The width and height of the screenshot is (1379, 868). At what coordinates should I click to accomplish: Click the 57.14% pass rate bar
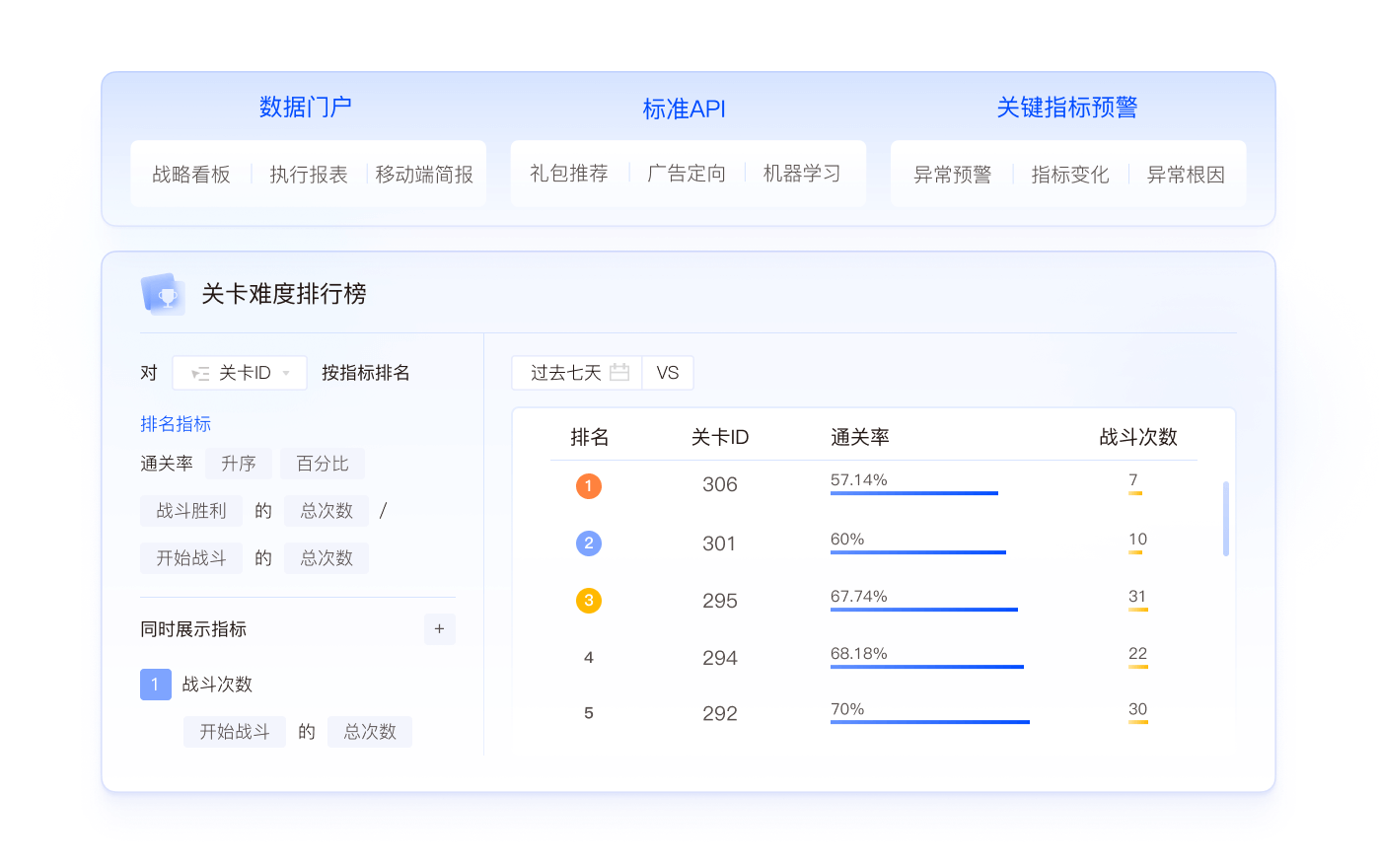click(x=913, y=492)
